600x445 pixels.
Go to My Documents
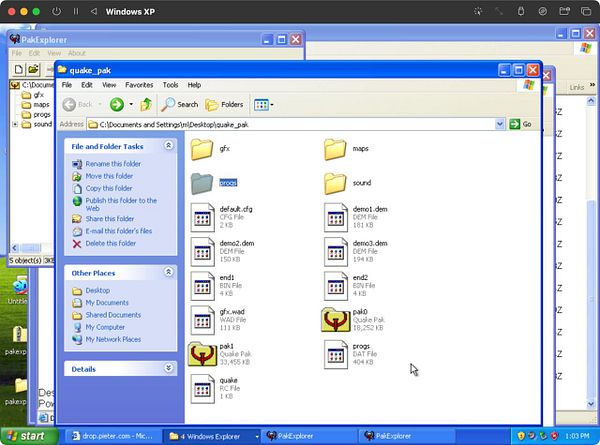pyautogui.click(x=107, y=303)
